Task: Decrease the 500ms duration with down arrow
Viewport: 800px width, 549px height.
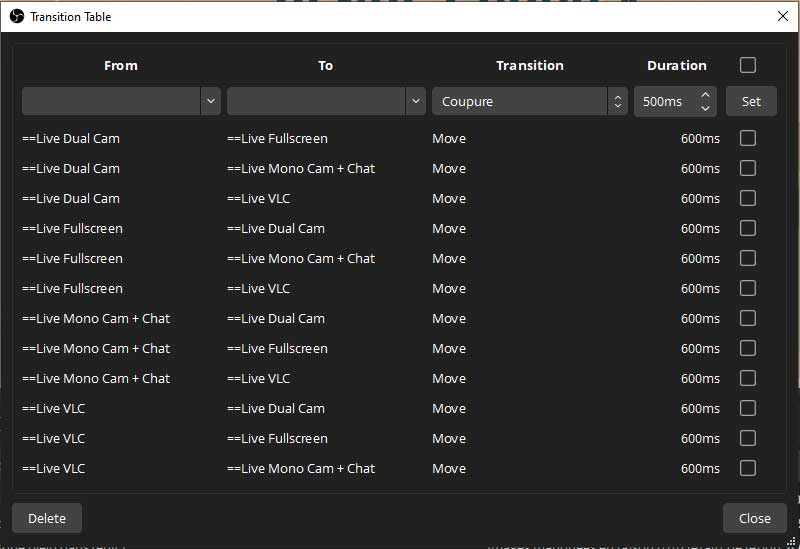Action: pyautogui.click(x=706, y=107)
